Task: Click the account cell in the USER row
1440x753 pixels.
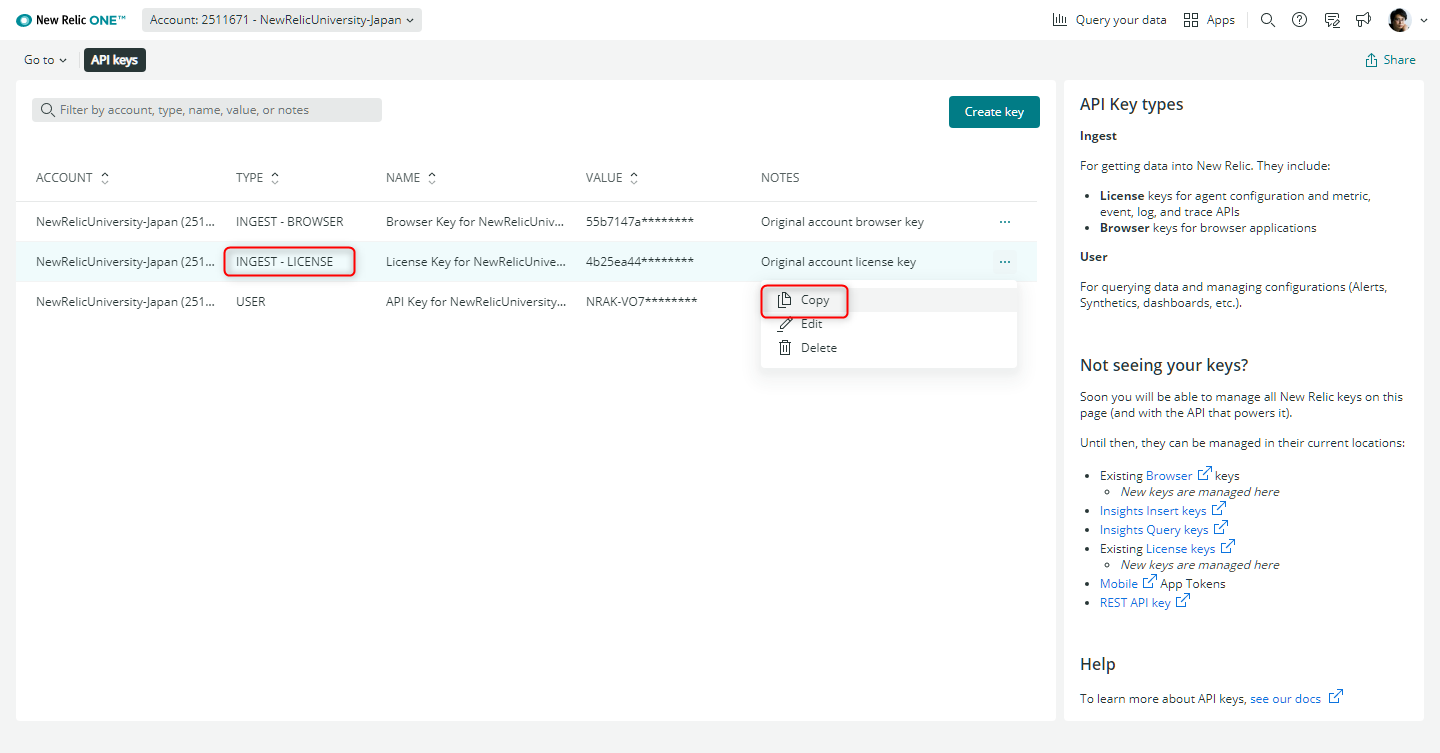Action: 126,302
